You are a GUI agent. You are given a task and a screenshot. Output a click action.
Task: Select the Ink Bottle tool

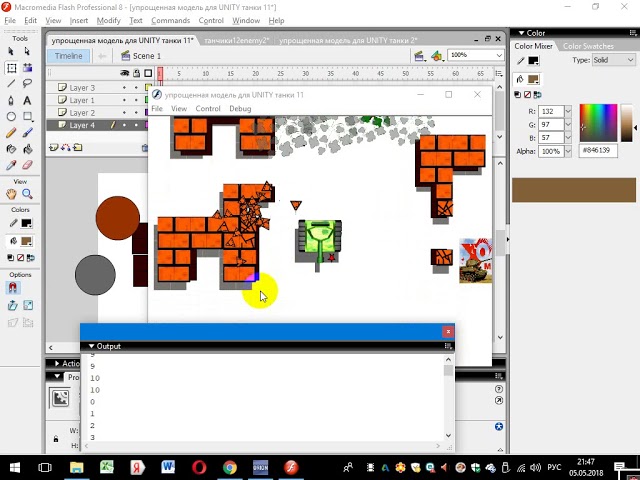pyautogui.click(x=11, y=149)
